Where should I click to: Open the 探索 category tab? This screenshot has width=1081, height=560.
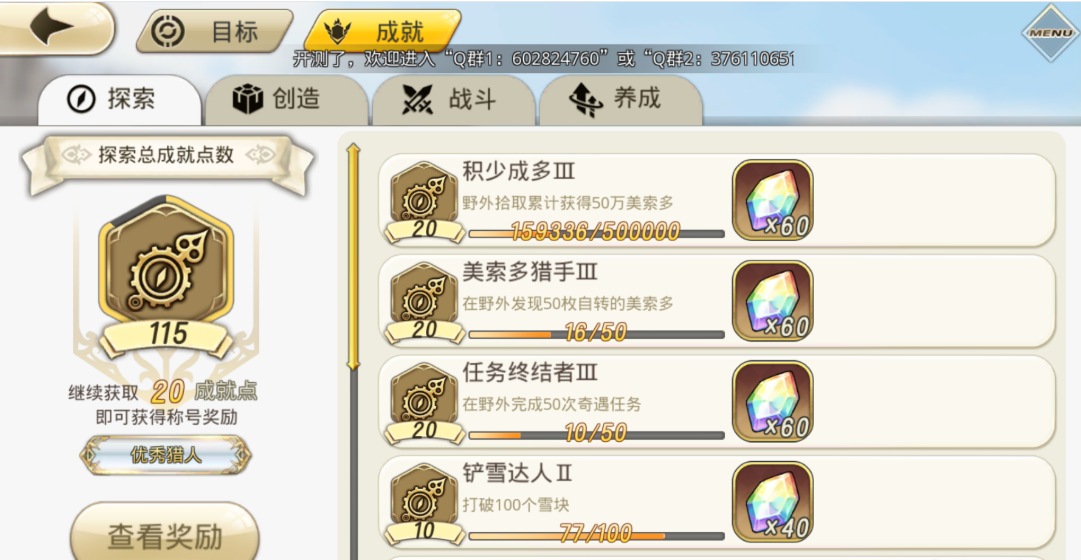point(119,100)
